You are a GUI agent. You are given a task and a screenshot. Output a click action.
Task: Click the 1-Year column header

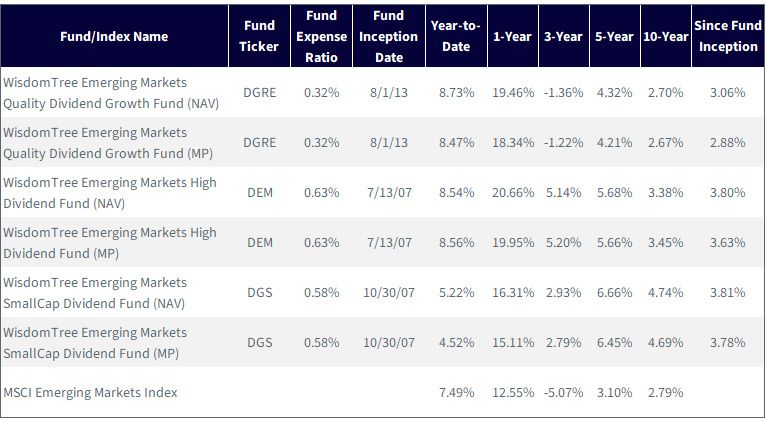(x=512, y=37)
